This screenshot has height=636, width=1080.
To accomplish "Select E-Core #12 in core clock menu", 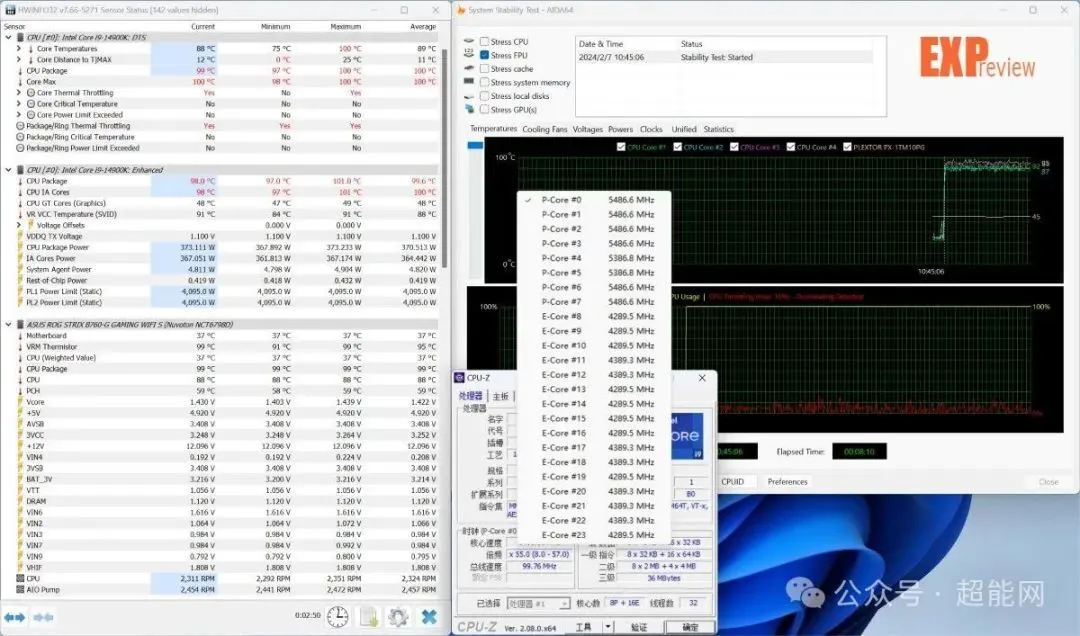I will click(594, 375).
